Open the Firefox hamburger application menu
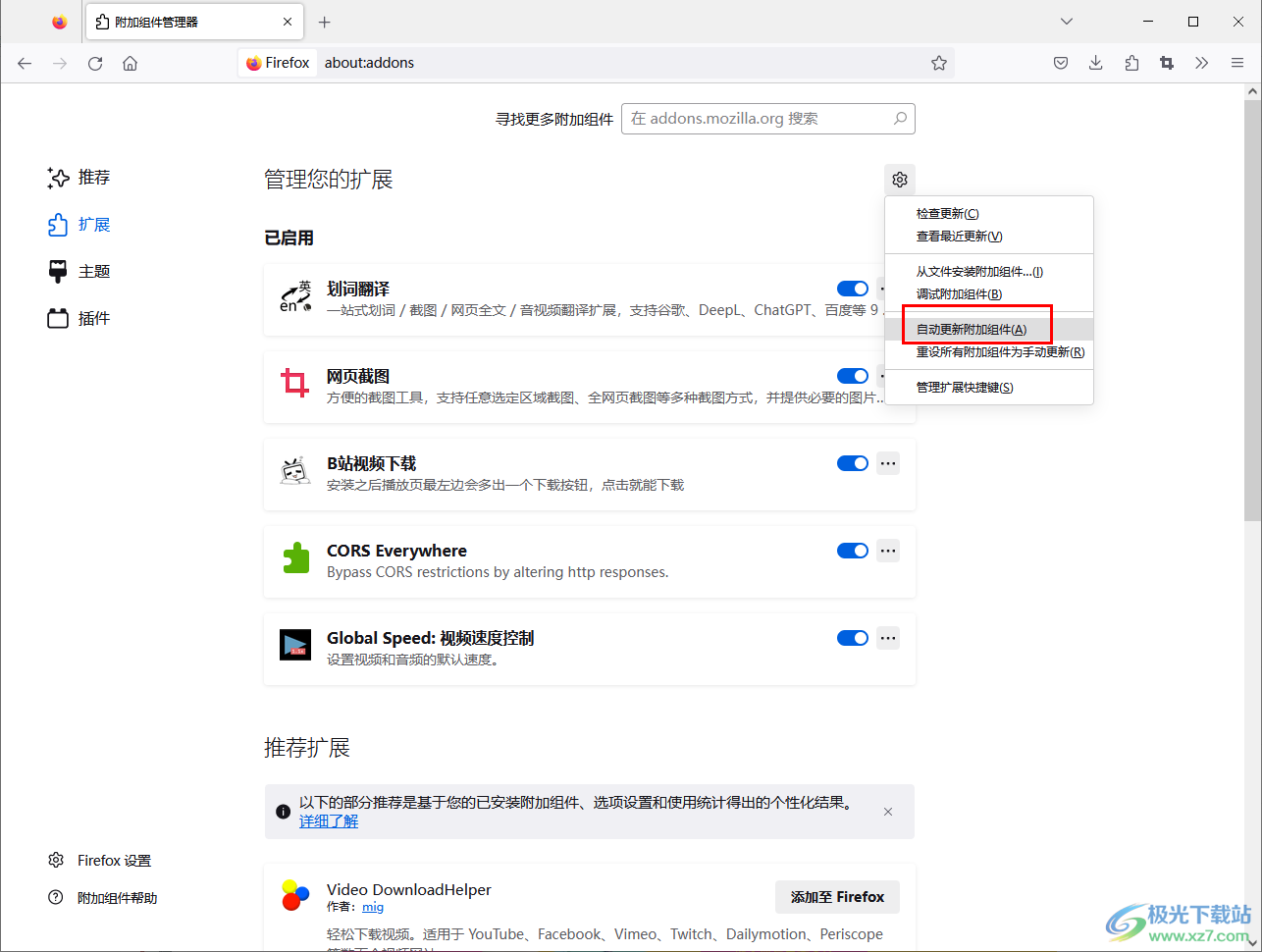Image resolution: width=1262 pixels, height=952 pixels. [x=1237, y=63]
